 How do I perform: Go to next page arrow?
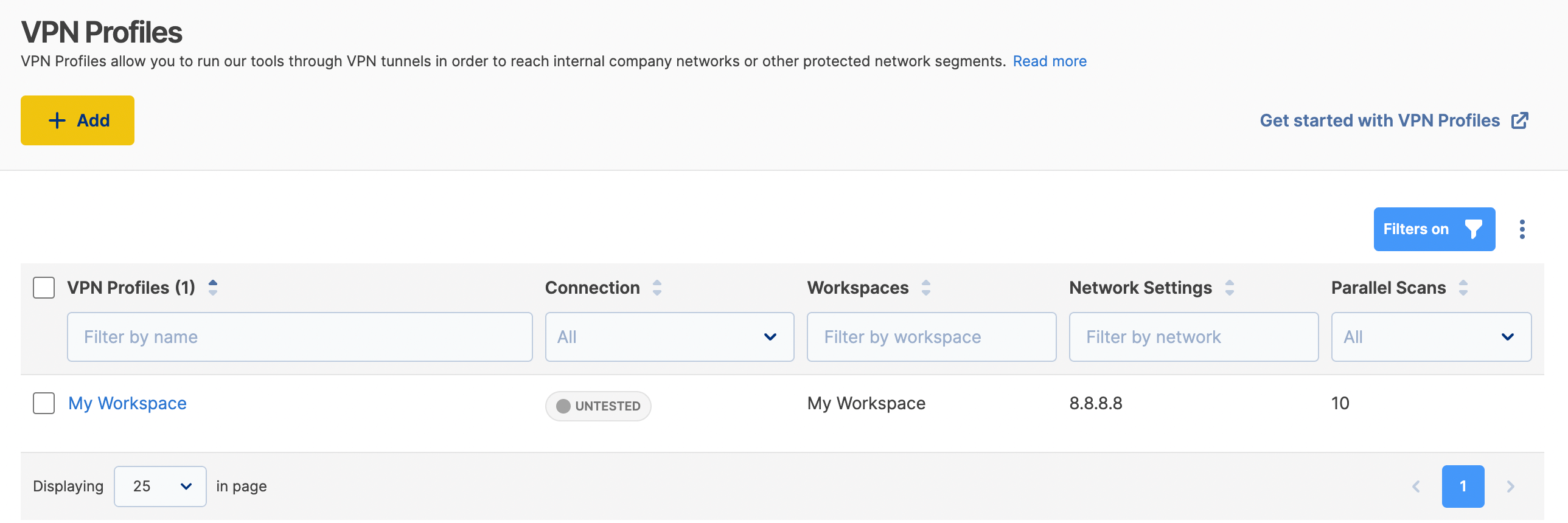pyautogui.click(x=1510, y=487)
